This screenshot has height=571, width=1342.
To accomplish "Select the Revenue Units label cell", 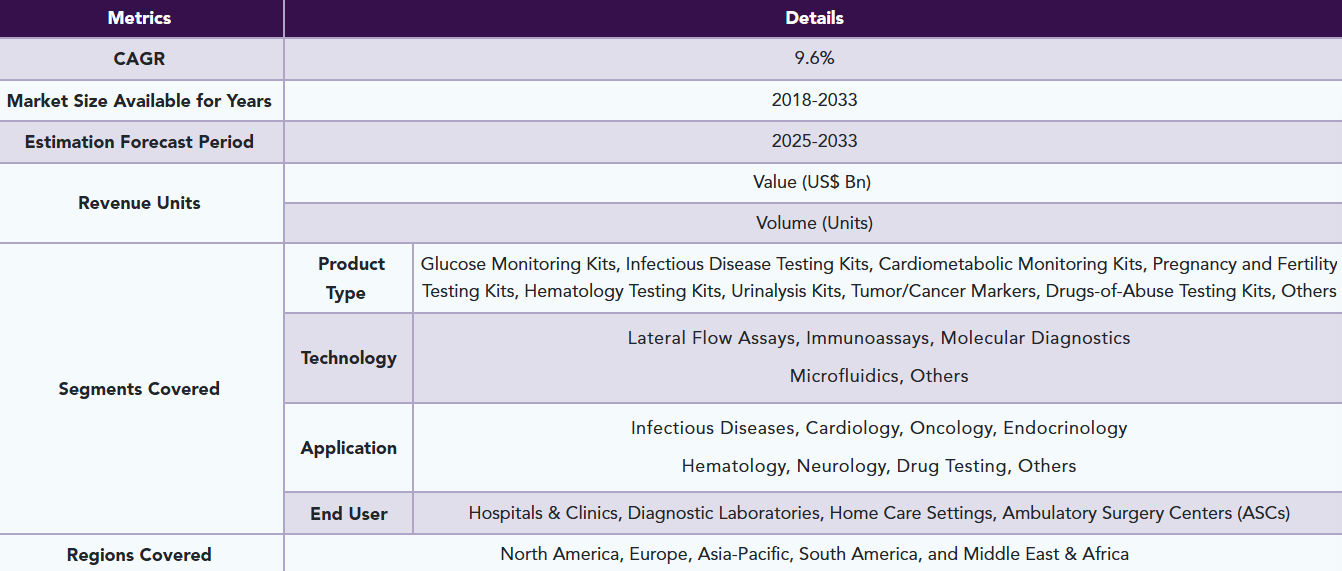I will pos(140,203).
